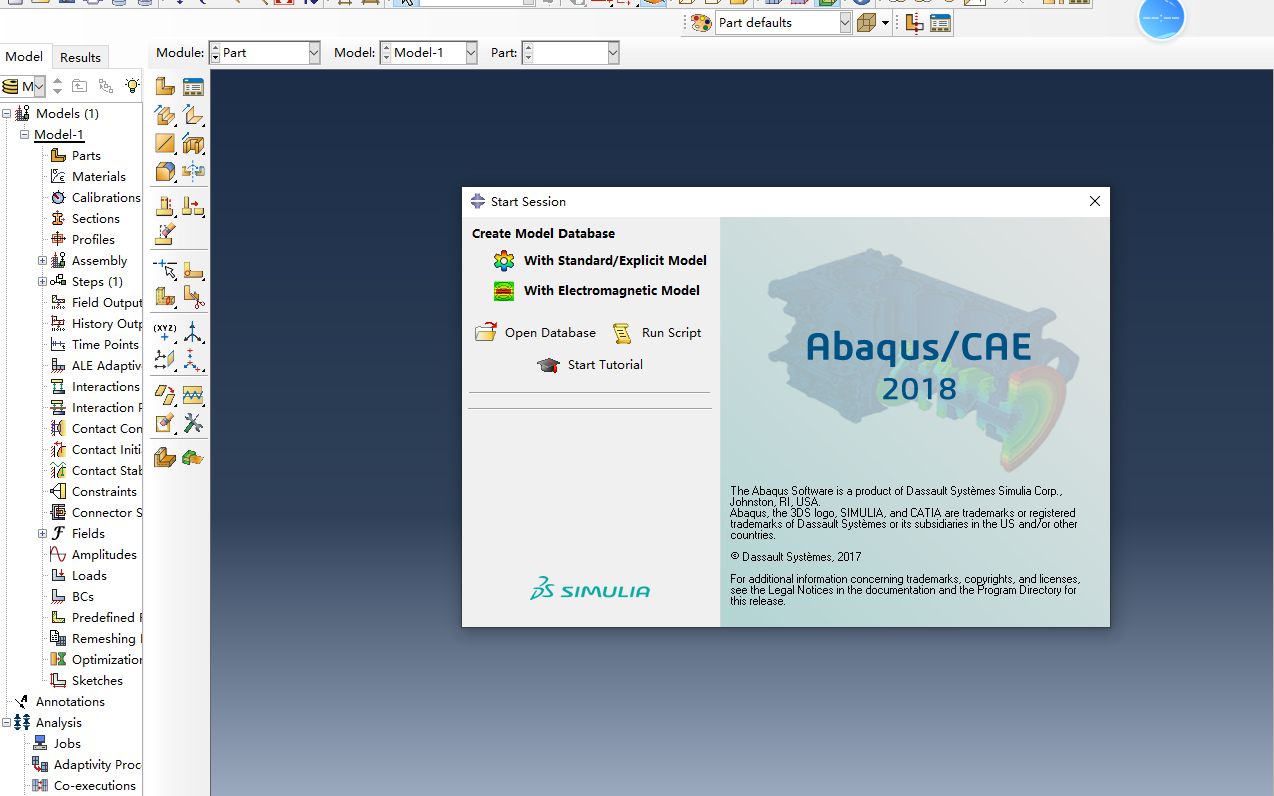Viewport: 1274px width, 796px height.
Task: Select Constraints in the model tree
Action: point(104,491)
